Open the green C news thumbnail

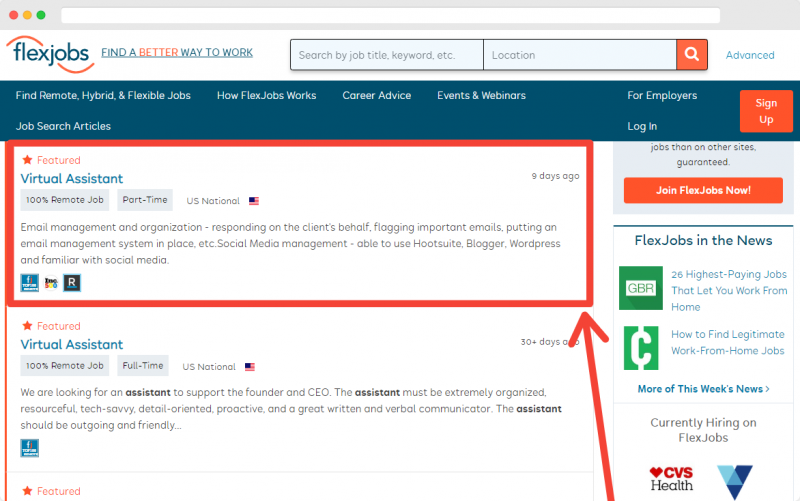[641, 348]
